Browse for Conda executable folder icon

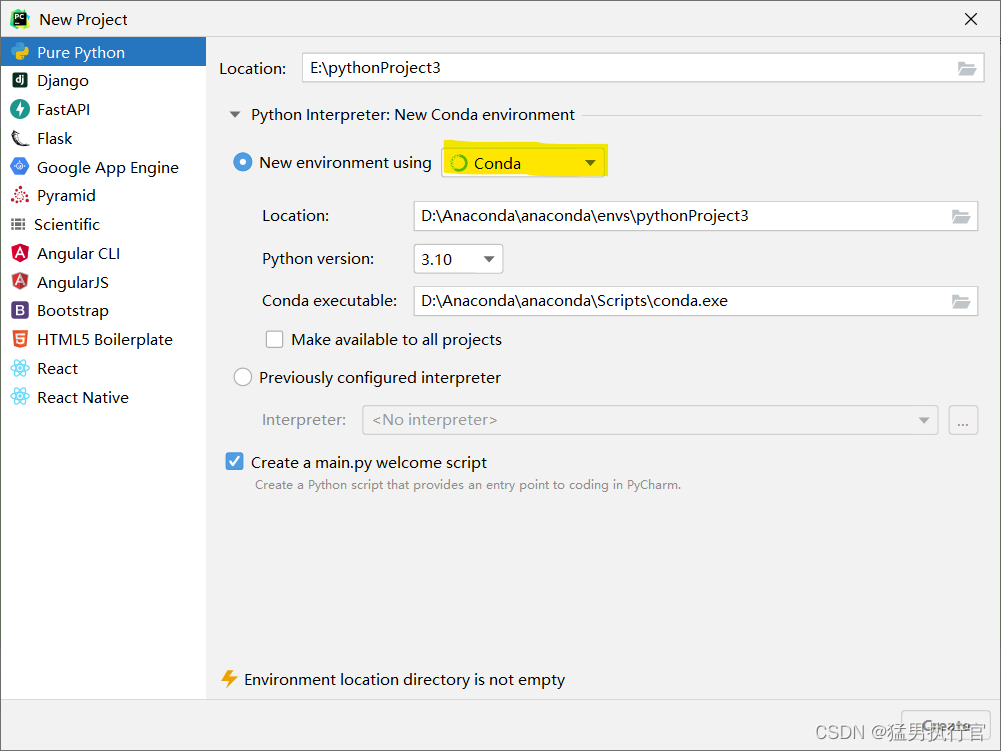[x=961, y=301]
